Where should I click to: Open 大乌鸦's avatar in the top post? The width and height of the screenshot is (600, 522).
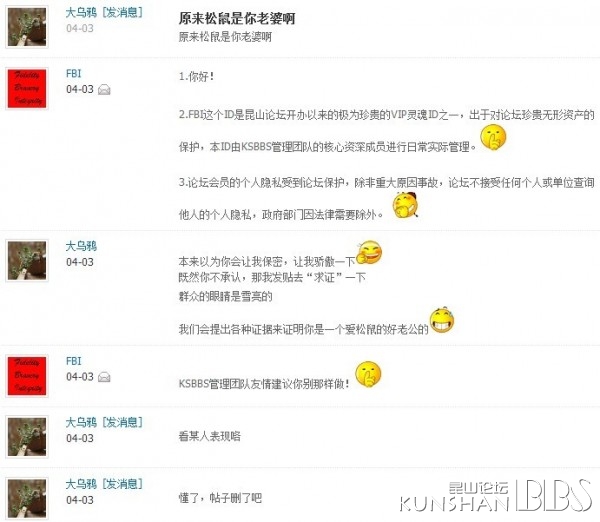point(27,27)
